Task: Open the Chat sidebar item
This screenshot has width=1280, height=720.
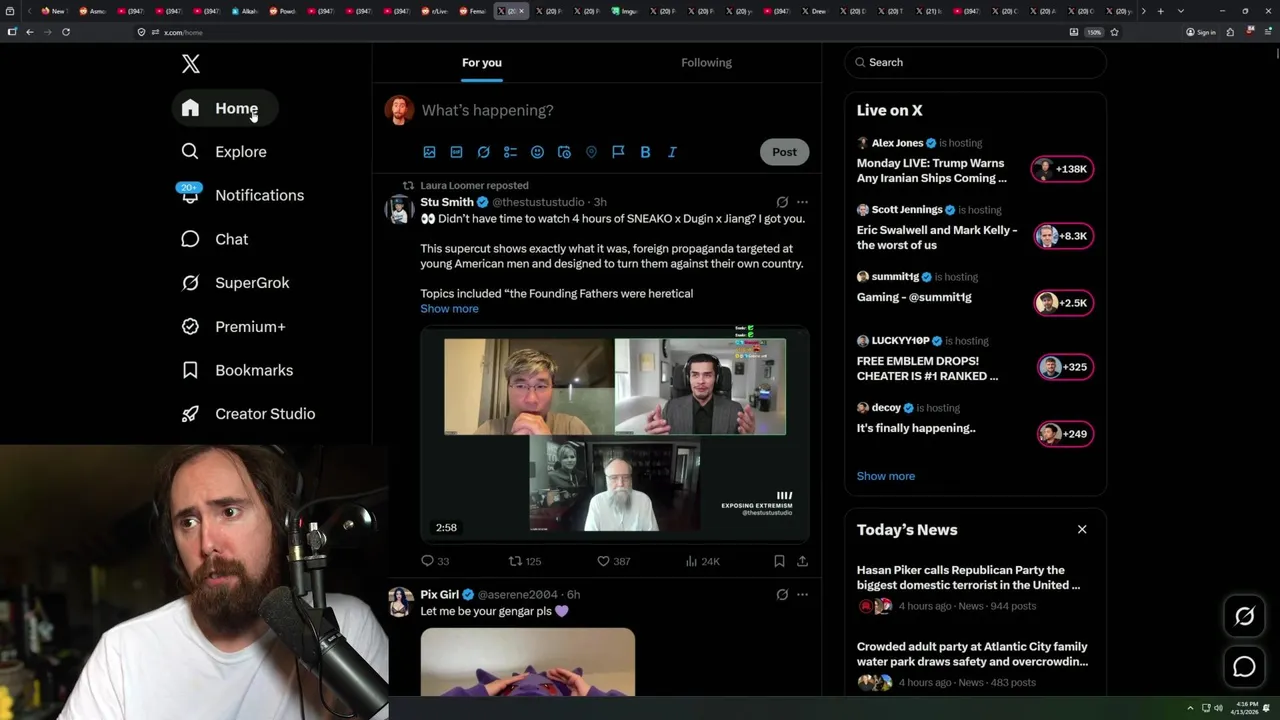Action: click(x=215, y=239)
